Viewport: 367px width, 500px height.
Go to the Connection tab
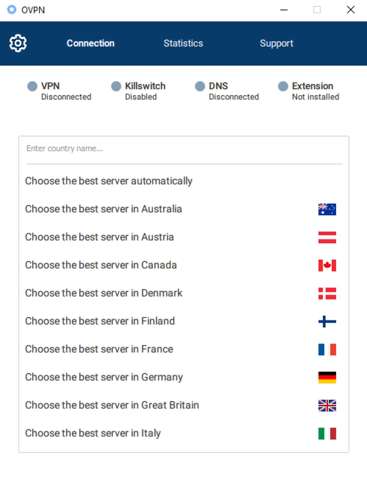pos(90,43)
